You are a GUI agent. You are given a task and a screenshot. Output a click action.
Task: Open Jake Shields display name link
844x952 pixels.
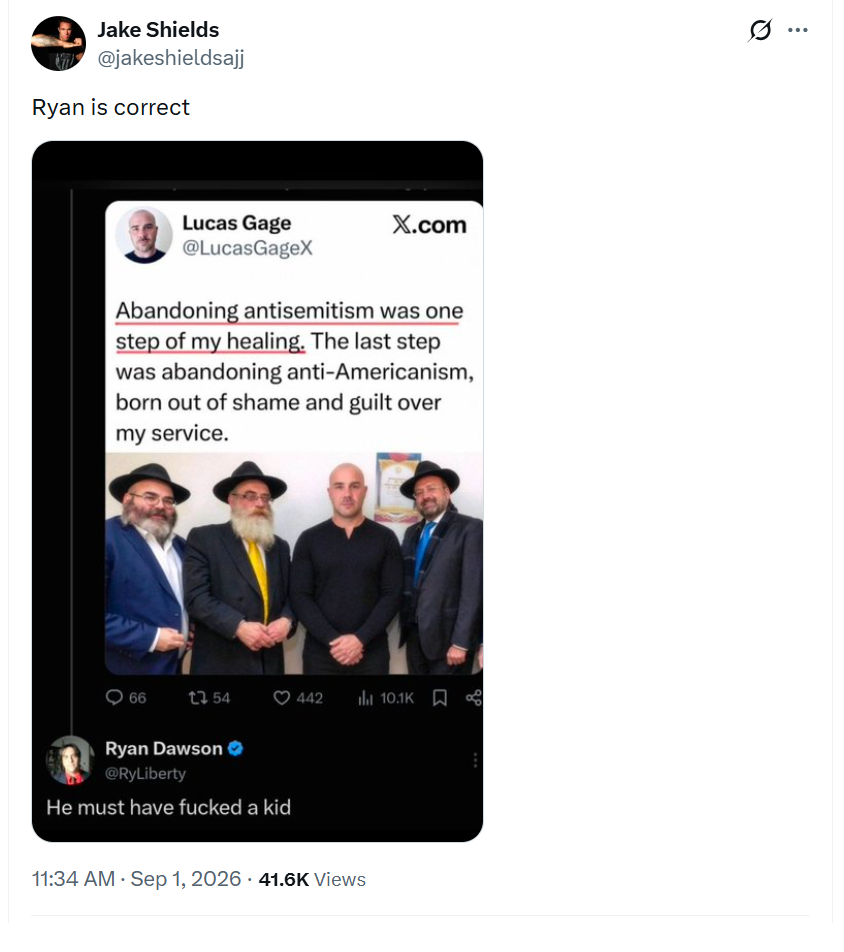pos(158,30)
